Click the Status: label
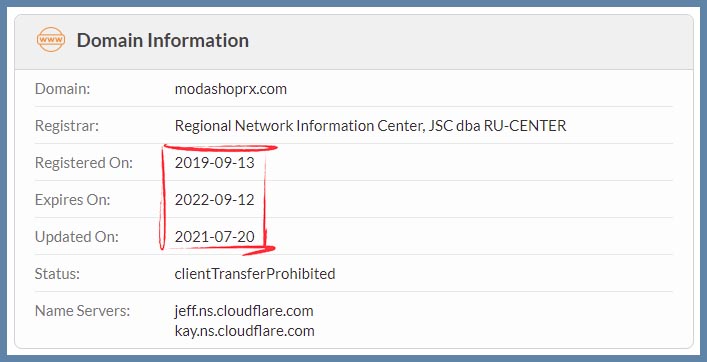Screen dimensions: 707x362 57,274
